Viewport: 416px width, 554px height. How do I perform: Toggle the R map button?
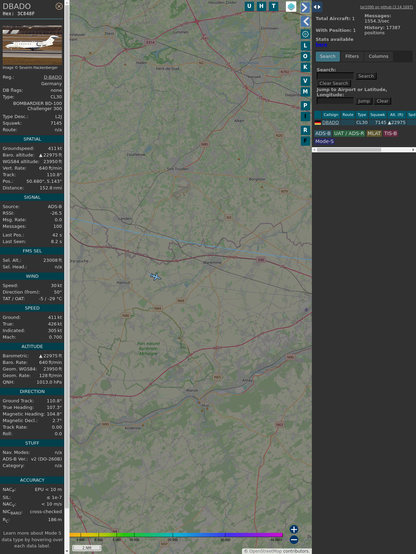point(305,130)
